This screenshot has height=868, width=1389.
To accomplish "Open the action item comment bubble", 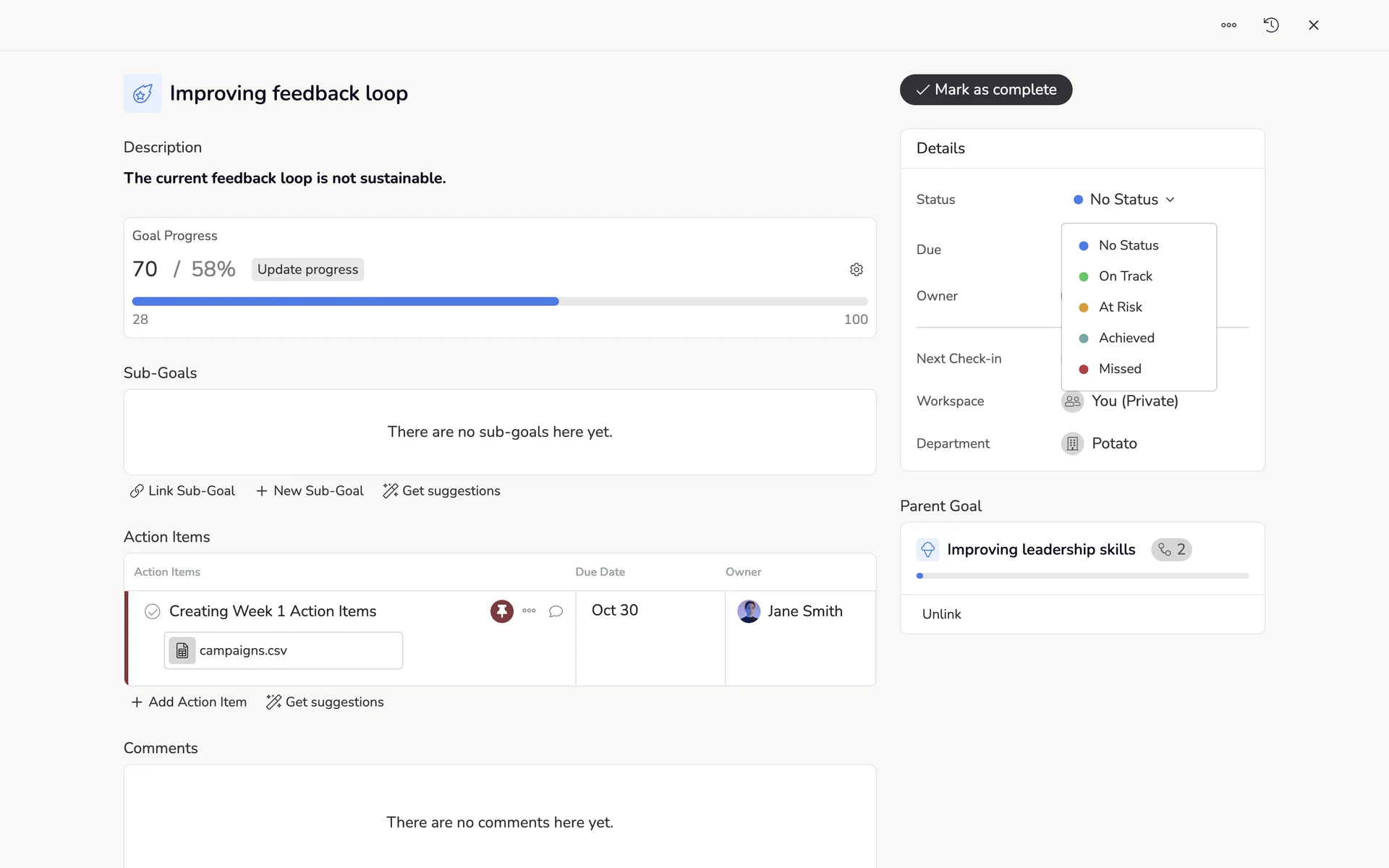I will tap(556, 611).
